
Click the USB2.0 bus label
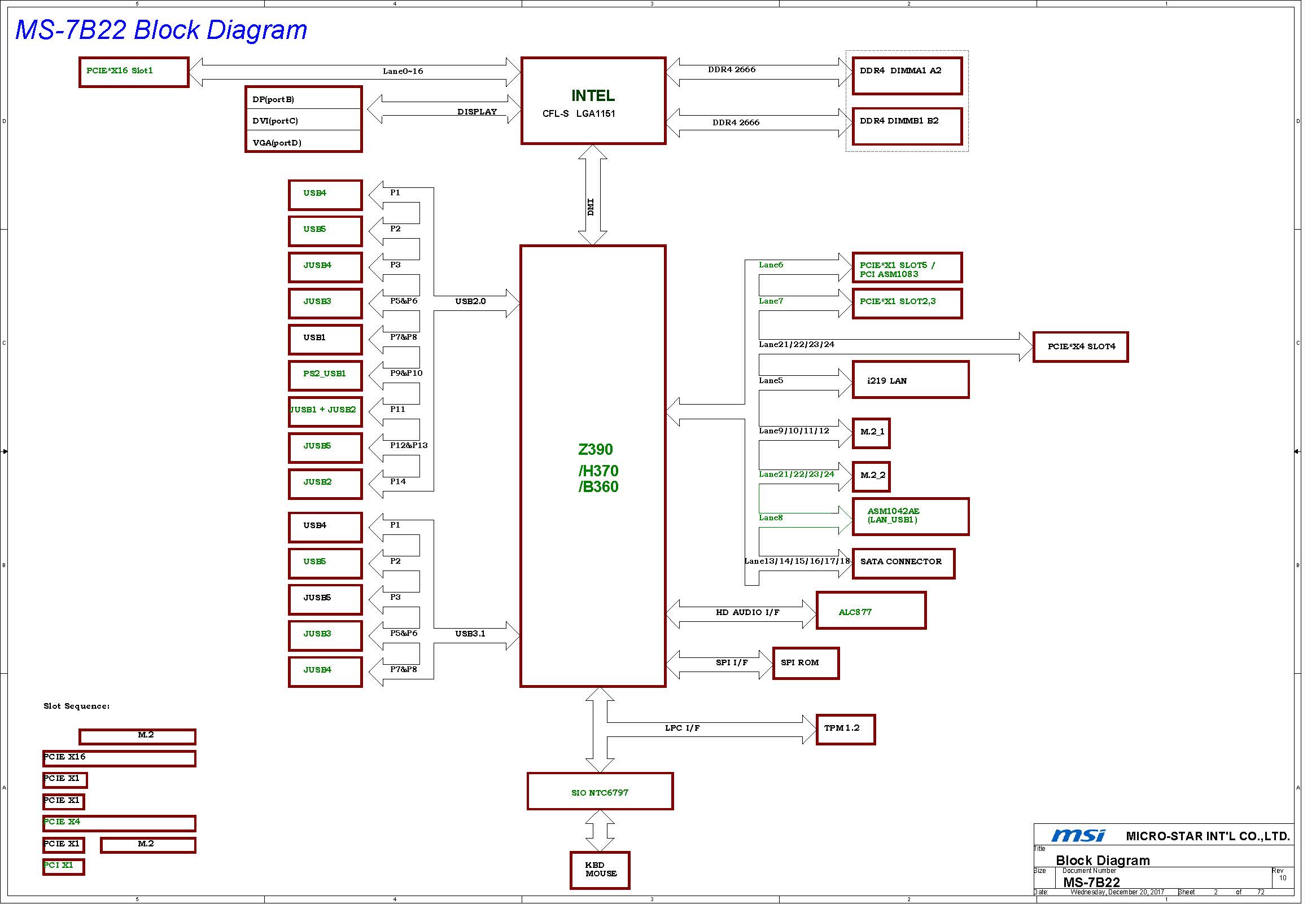[470, 301]
